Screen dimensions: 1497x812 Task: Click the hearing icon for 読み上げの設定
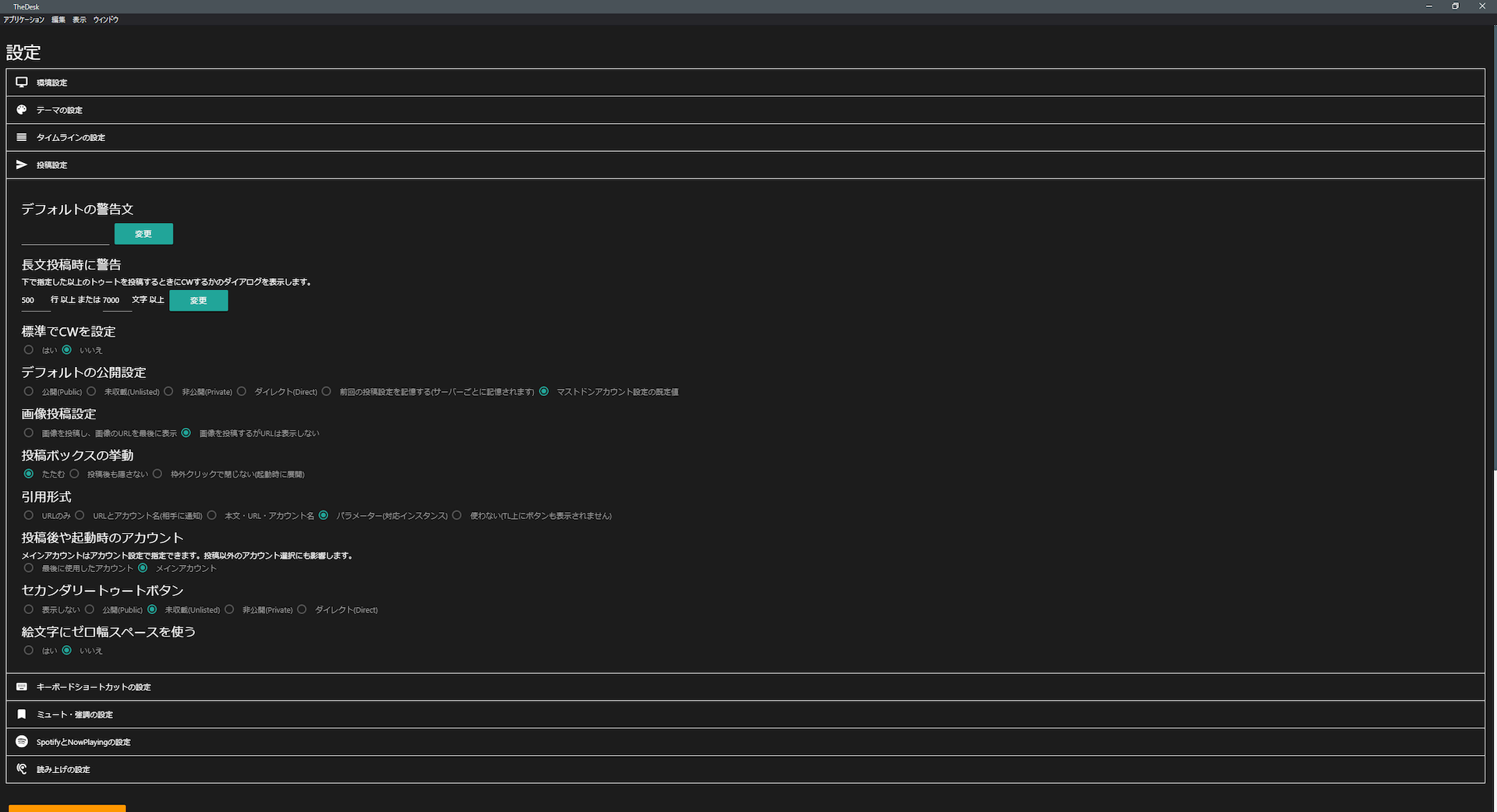[x=22, y=769]
